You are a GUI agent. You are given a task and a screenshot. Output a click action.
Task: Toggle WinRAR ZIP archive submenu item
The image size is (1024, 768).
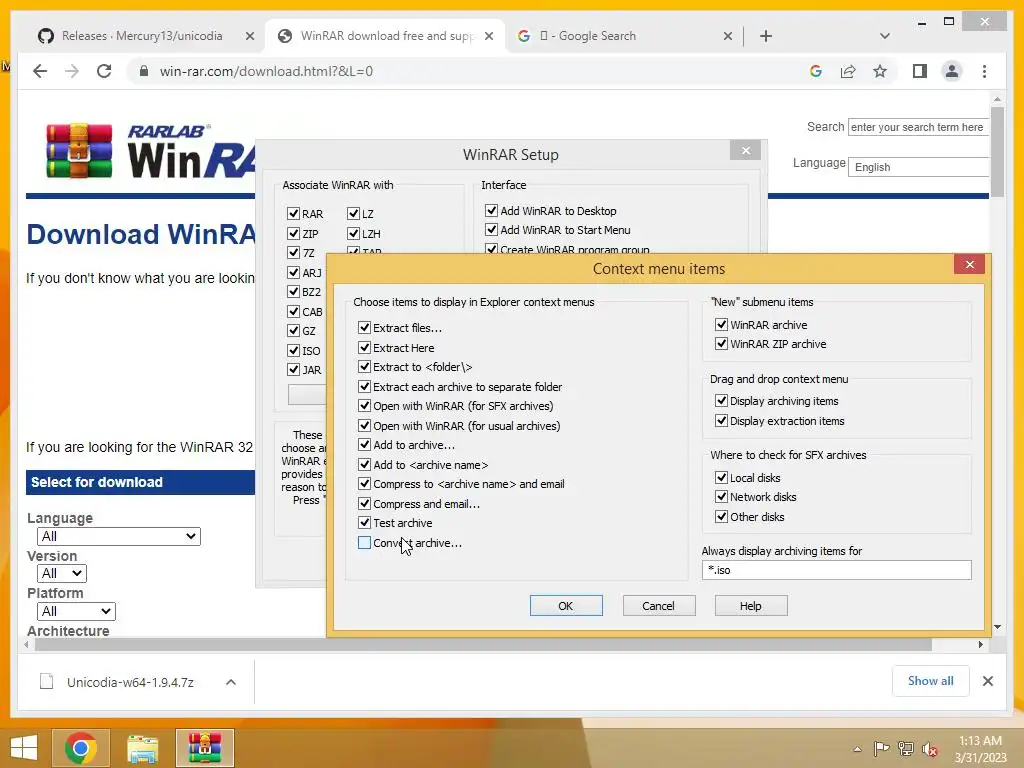[721, 344]
